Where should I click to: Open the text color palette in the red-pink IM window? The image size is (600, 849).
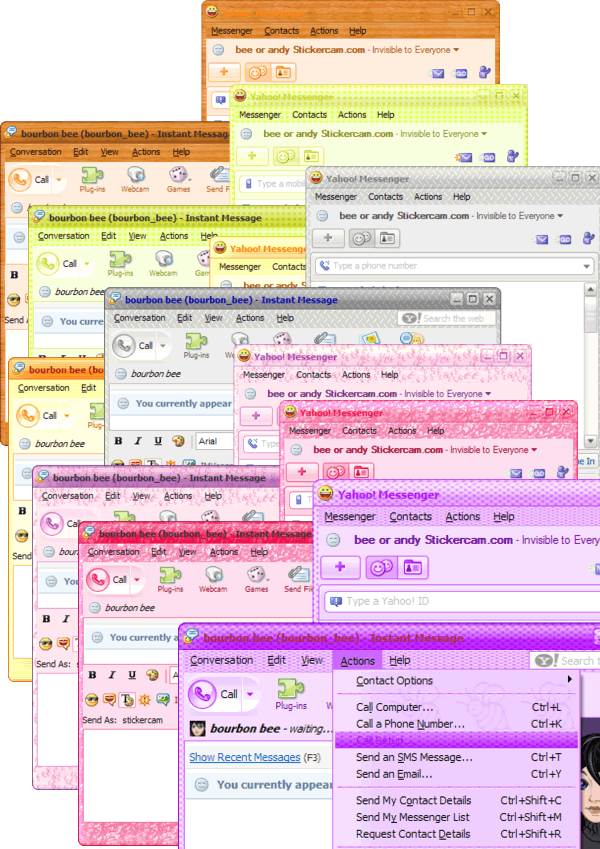152,675
